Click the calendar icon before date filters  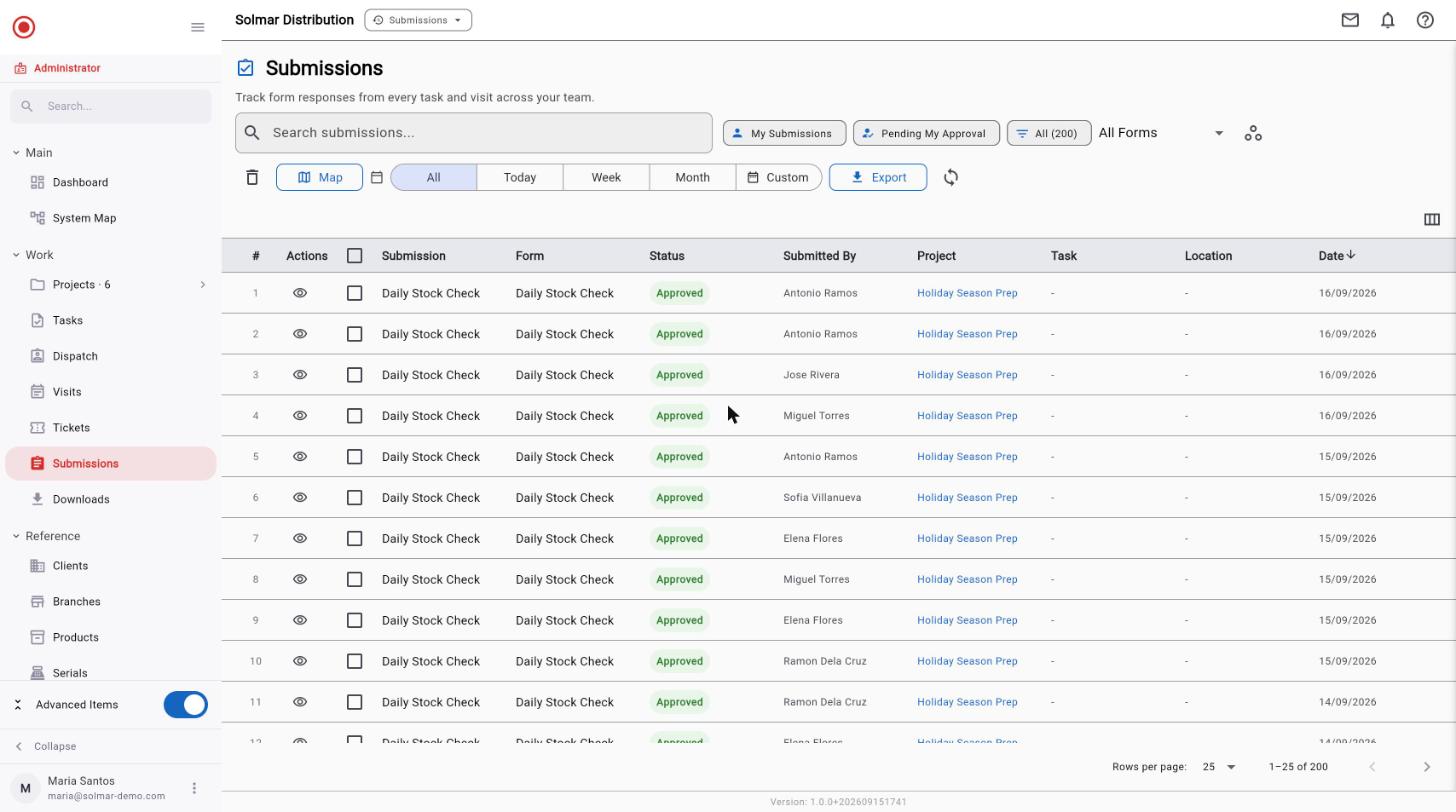point(377,177)
